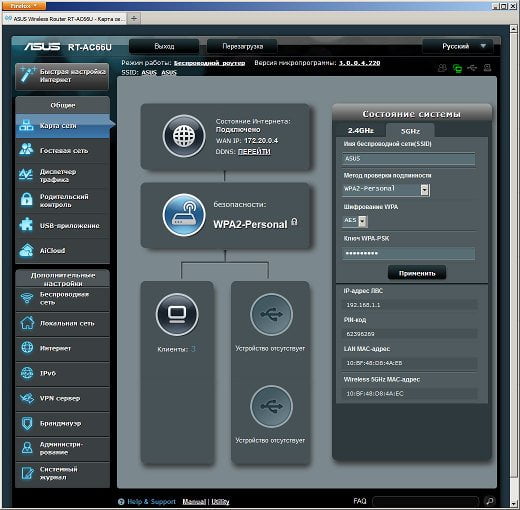This screenshot has width=520, height=510.
Task: Click the Применить button
Action: point(417,273)
